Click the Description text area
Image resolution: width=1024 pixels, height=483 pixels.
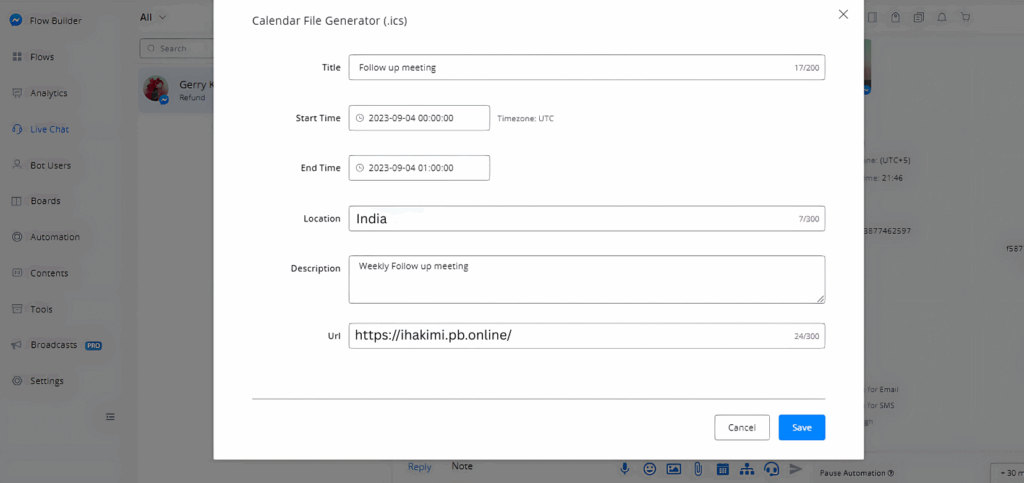point(586,279)
